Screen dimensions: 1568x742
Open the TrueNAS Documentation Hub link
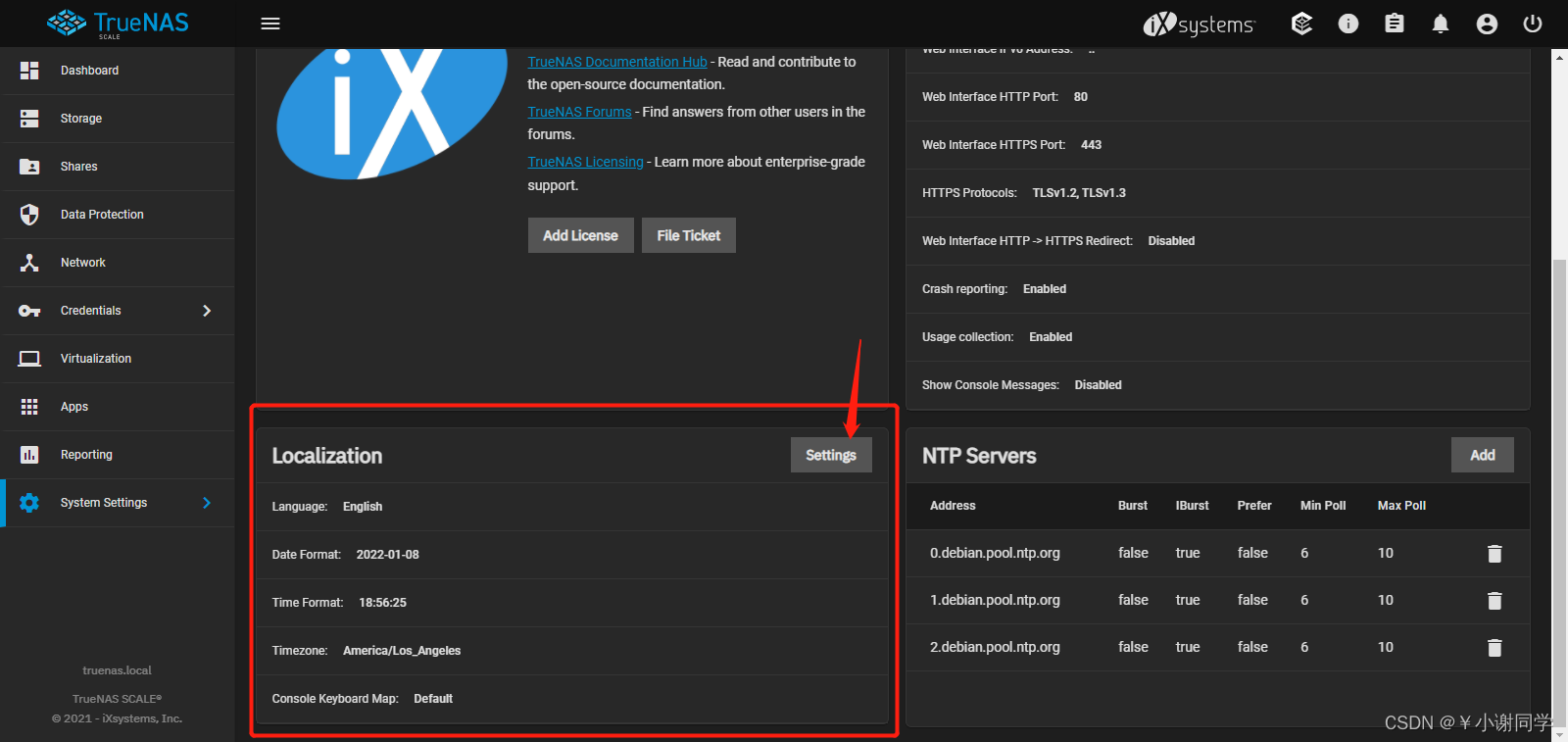[617, 62]
